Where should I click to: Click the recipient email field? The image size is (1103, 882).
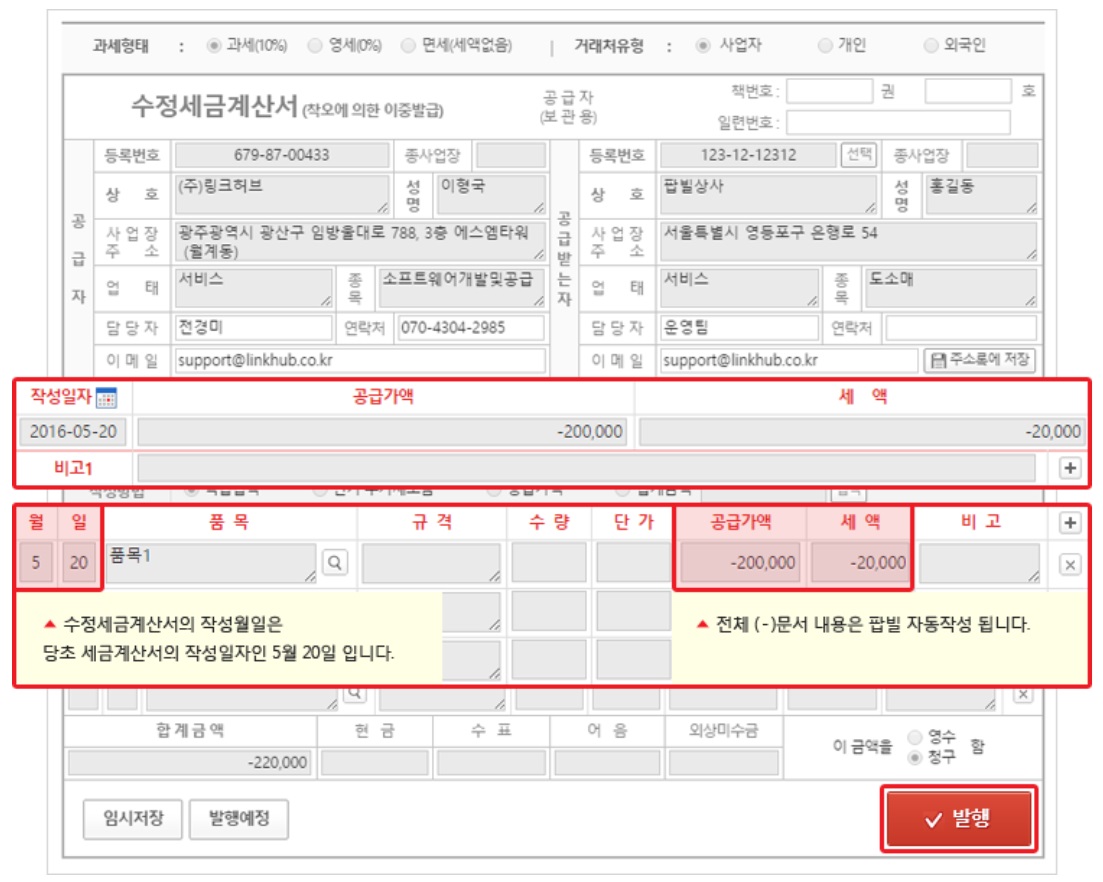coord(789,360)
